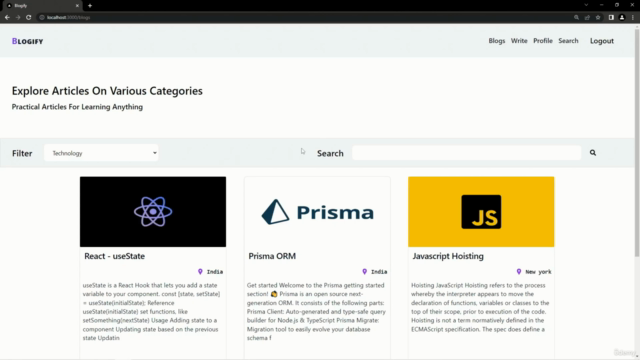Click the Logout button
This screenshot has height=360, width=640.
coord(602,41)
